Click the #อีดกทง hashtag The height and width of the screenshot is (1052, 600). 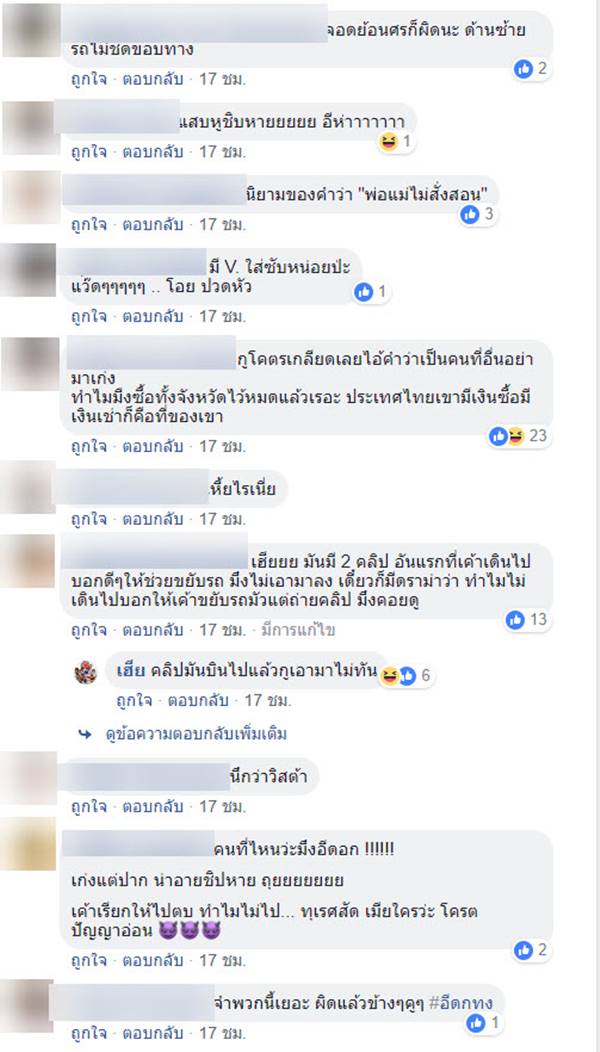pos(461,1003)
